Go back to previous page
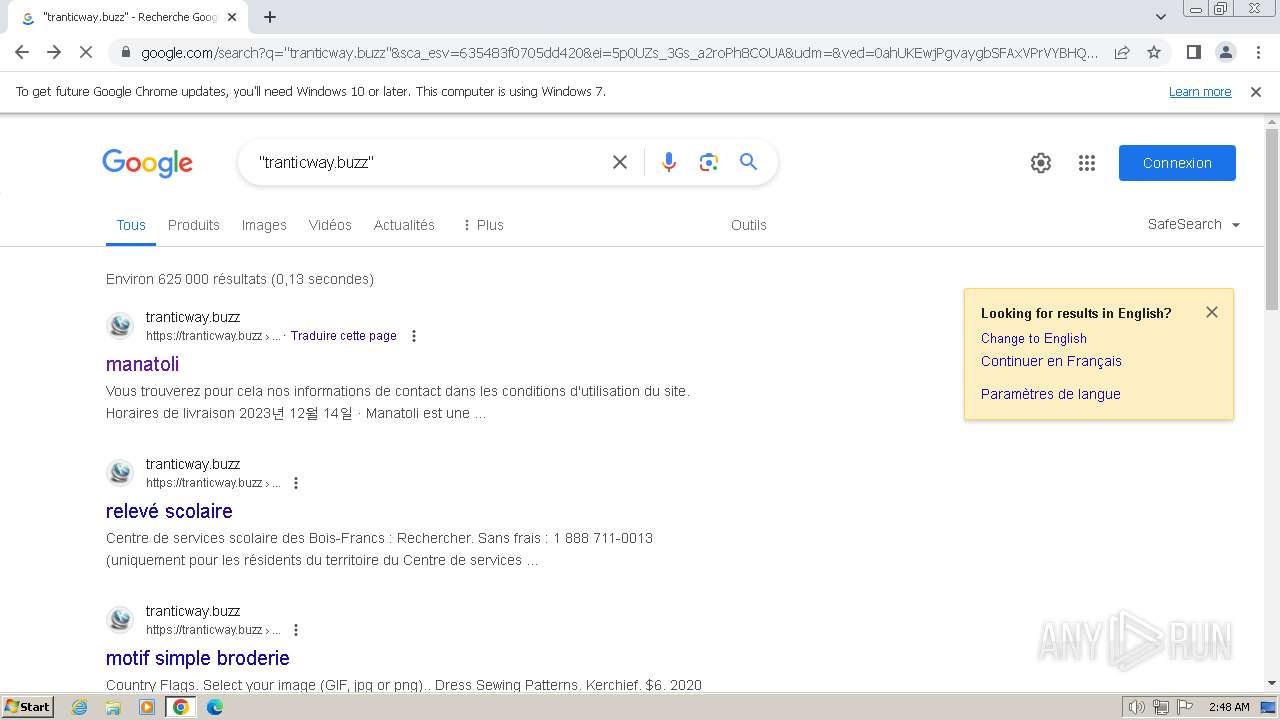The width and height of the screenshot is (1280, 720). pos(22,52)
